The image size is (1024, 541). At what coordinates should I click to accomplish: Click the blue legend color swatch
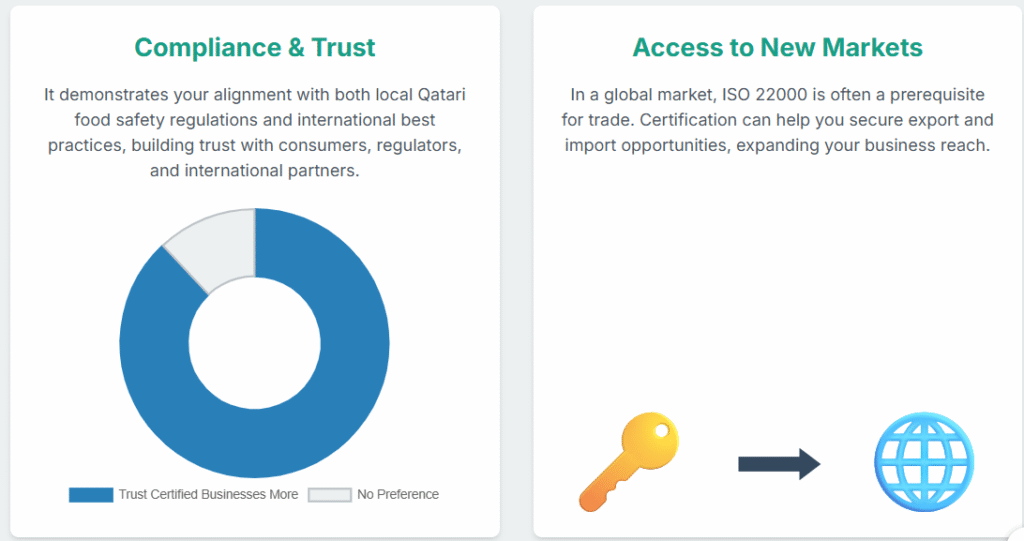pyautogui.click(x=90, y=494)
